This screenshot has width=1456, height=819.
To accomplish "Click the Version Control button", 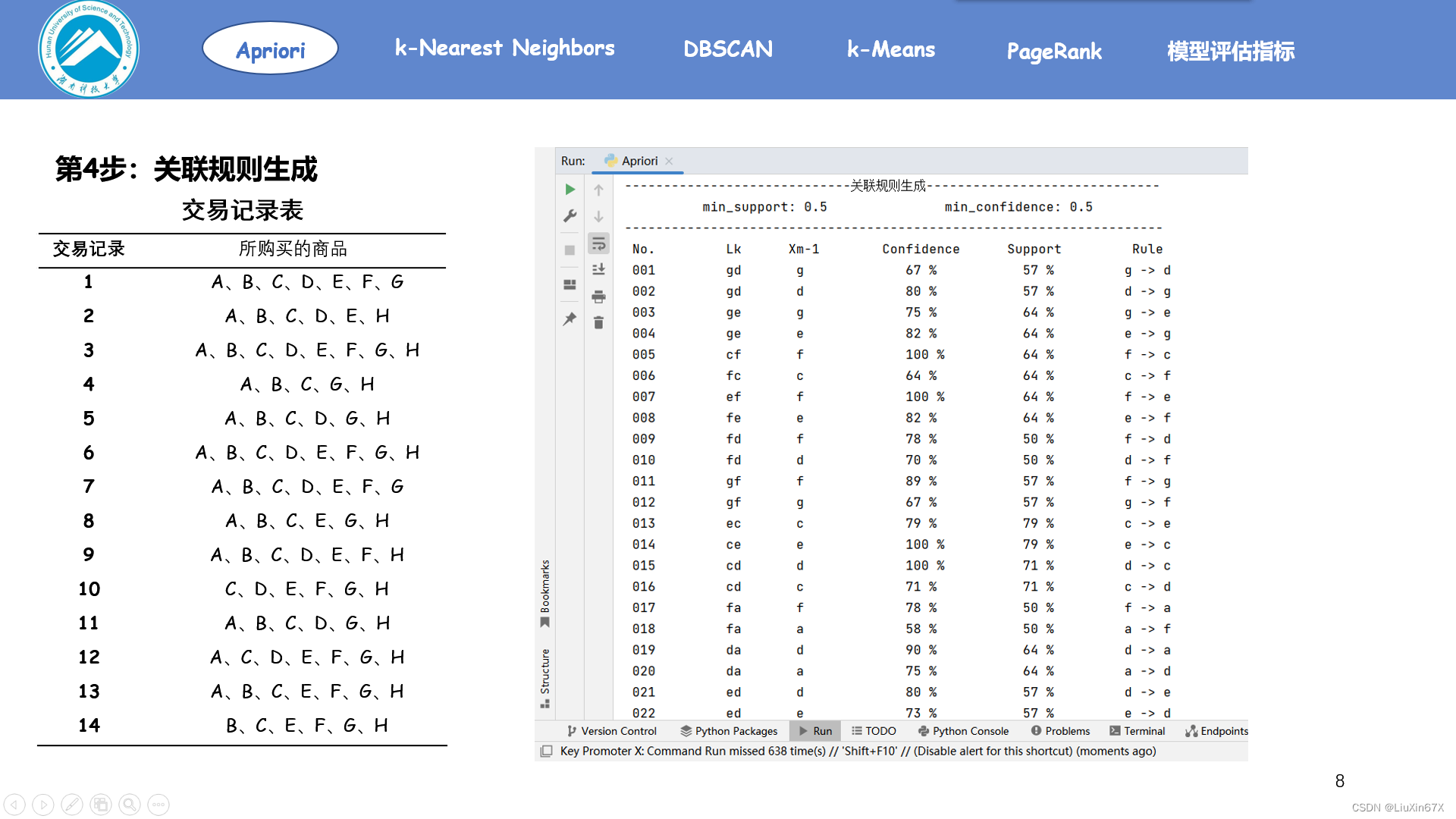I will point(611,731).
